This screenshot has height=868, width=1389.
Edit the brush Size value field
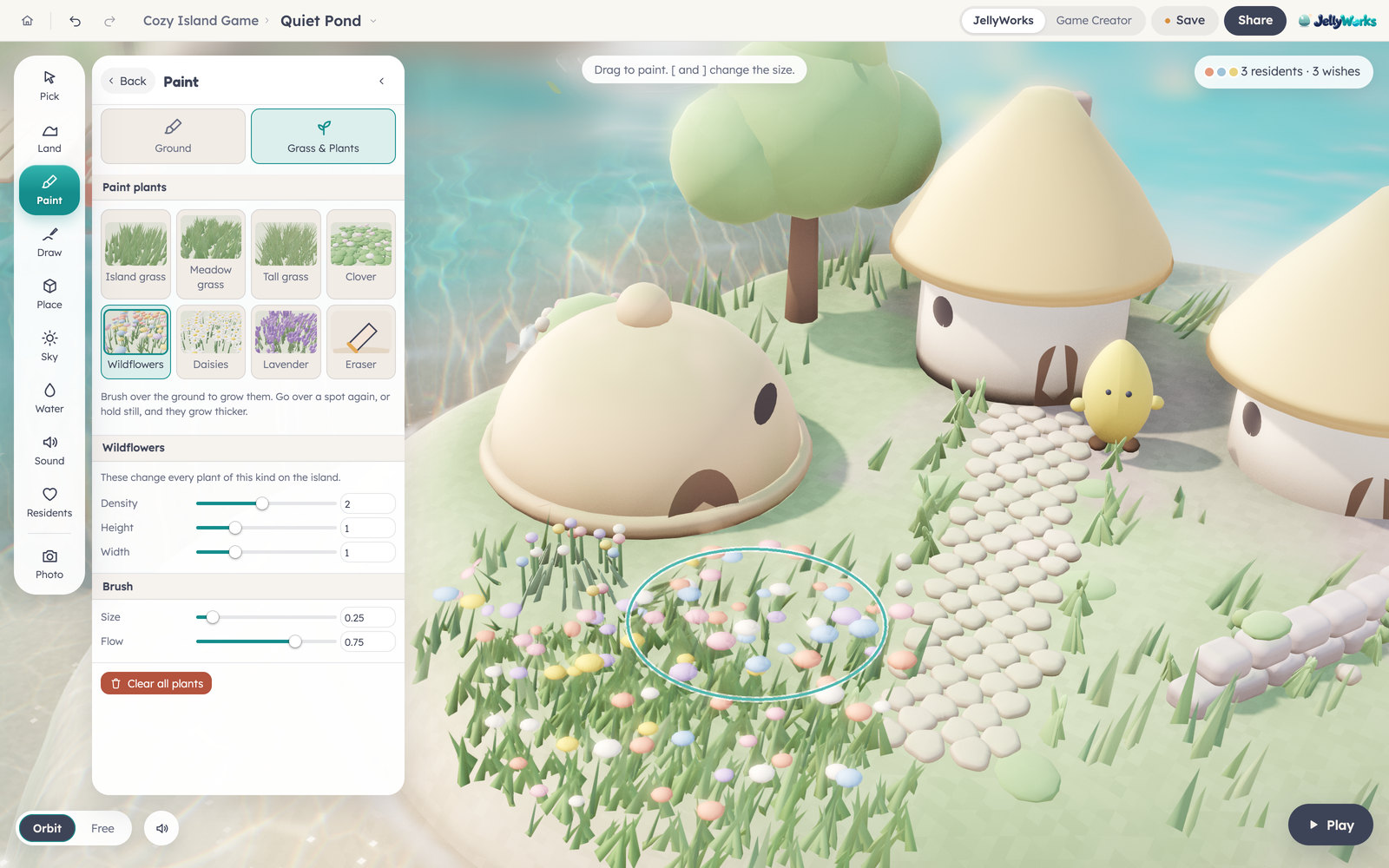(x=368, y=617)
